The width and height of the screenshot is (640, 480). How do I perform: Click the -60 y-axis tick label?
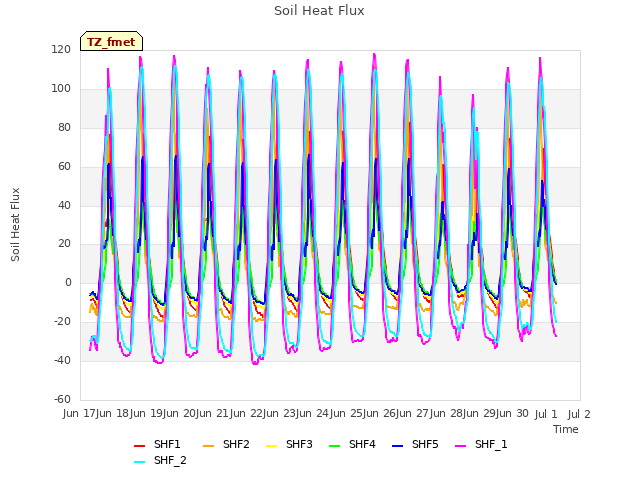click(x=62, y=399)
